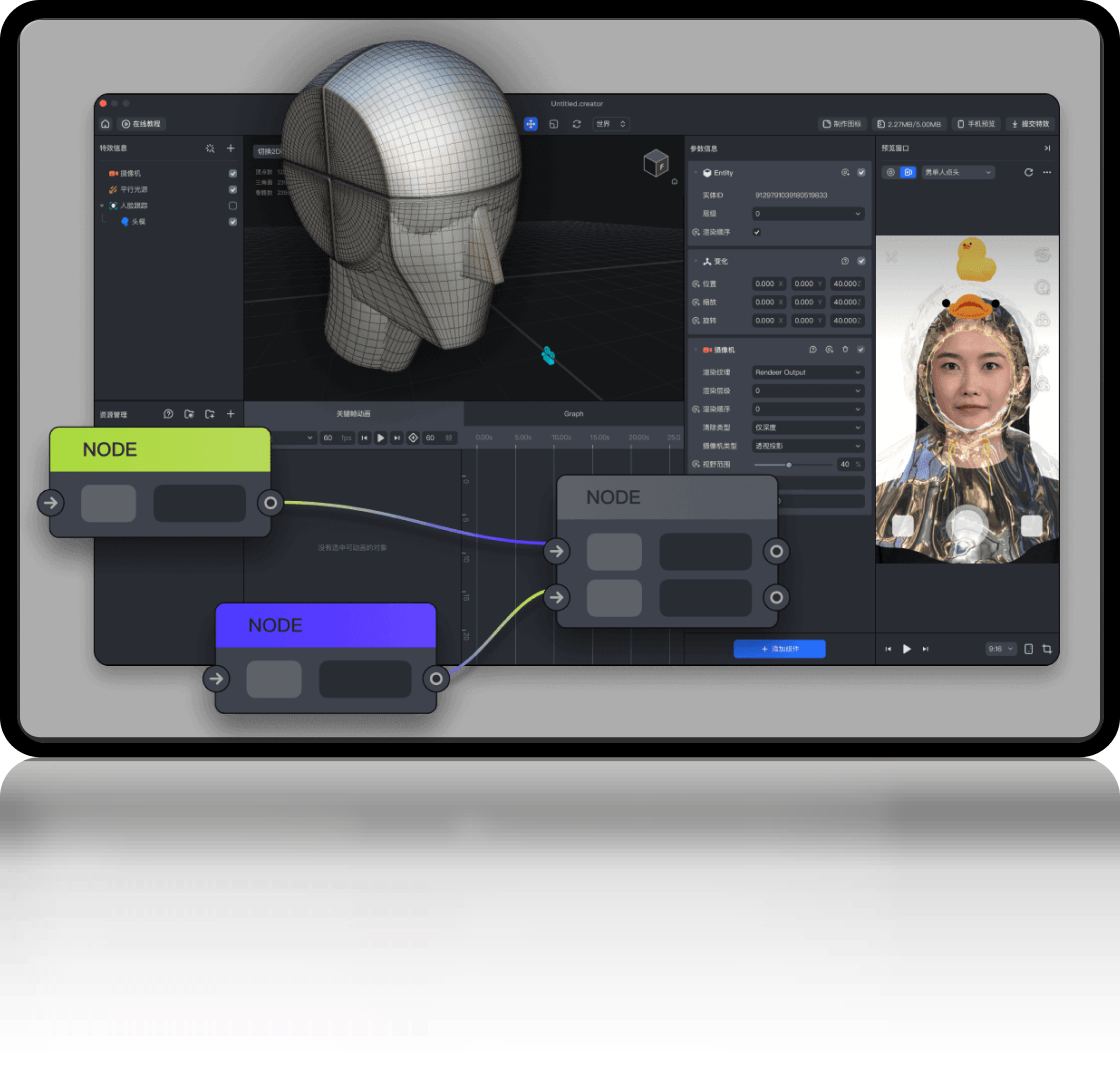Open the 世界 coordinate space dropdown

[x=610, y=124]
